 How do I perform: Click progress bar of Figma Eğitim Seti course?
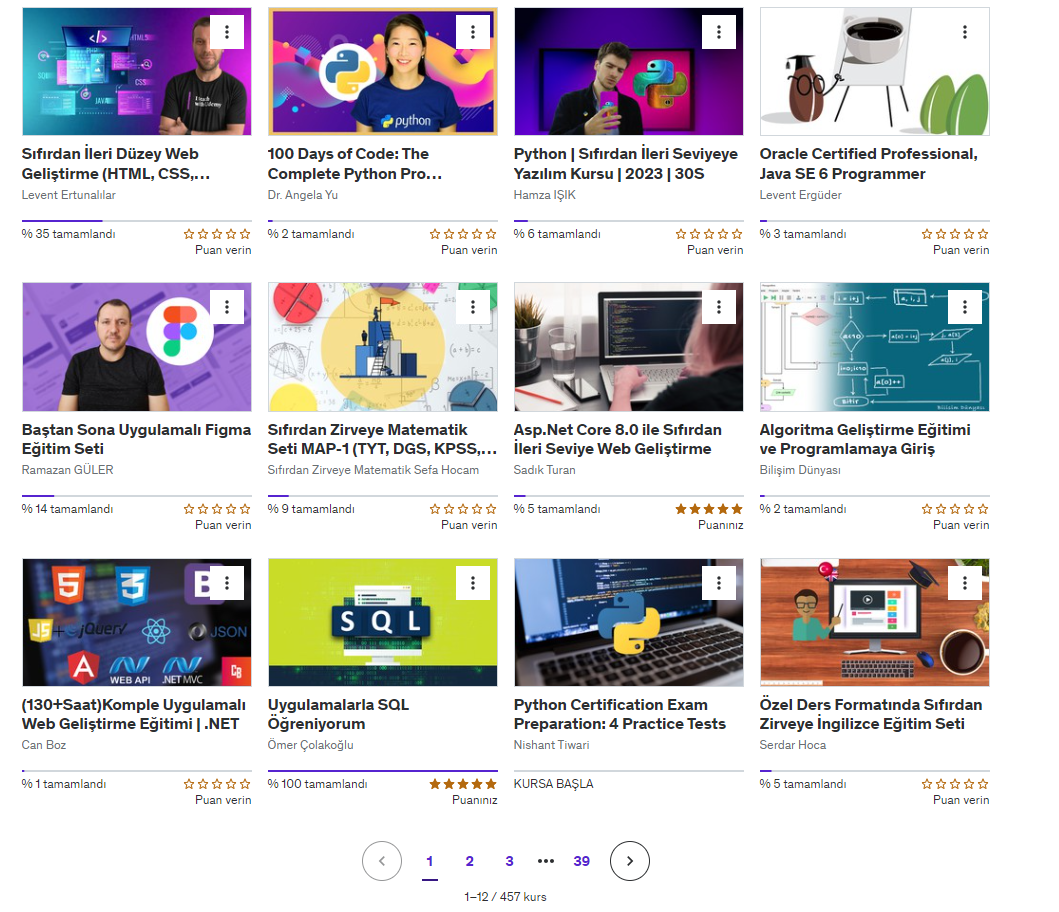tap(136, 495)
